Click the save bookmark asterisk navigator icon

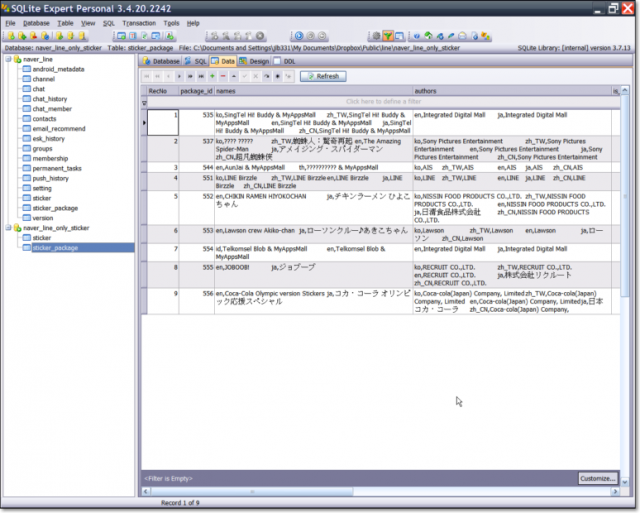(x=278, y=76)
